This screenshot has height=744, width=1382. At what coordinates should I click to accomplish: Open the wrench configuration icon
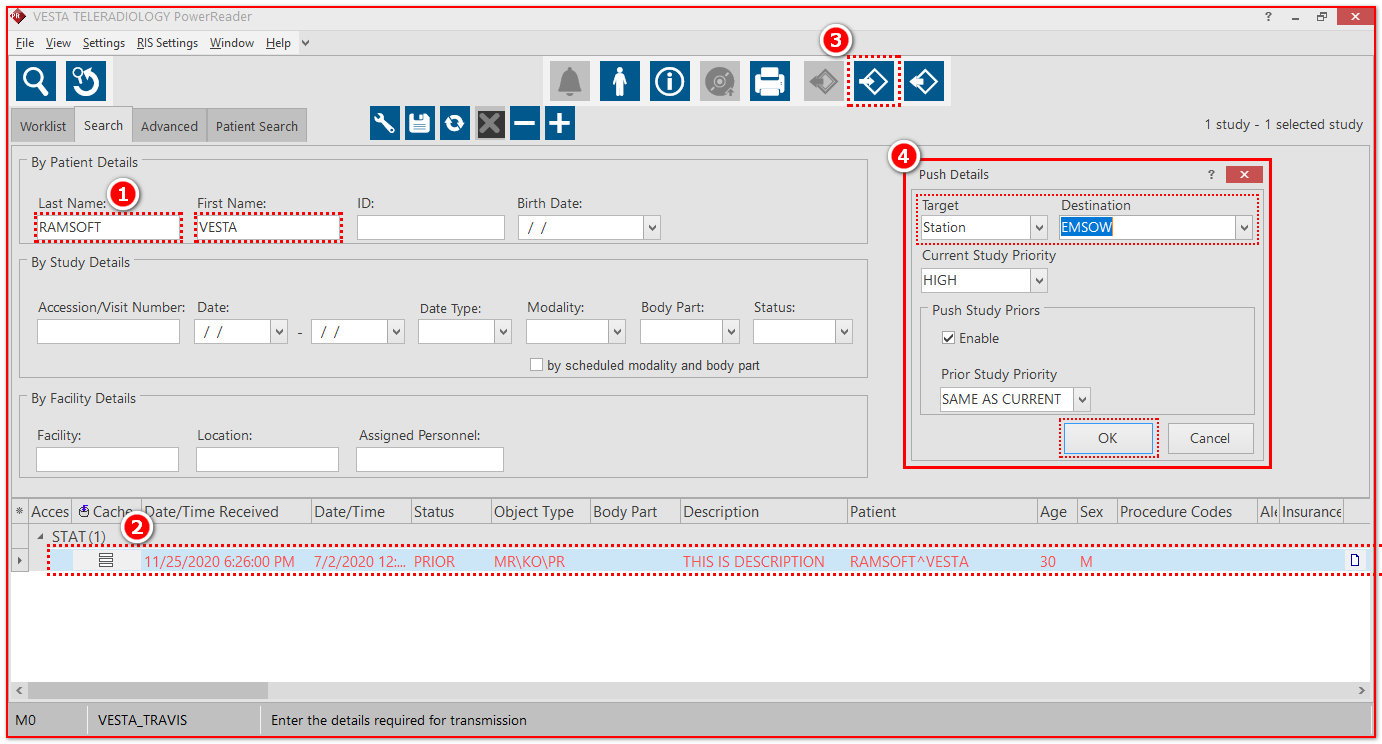point(385,123)
